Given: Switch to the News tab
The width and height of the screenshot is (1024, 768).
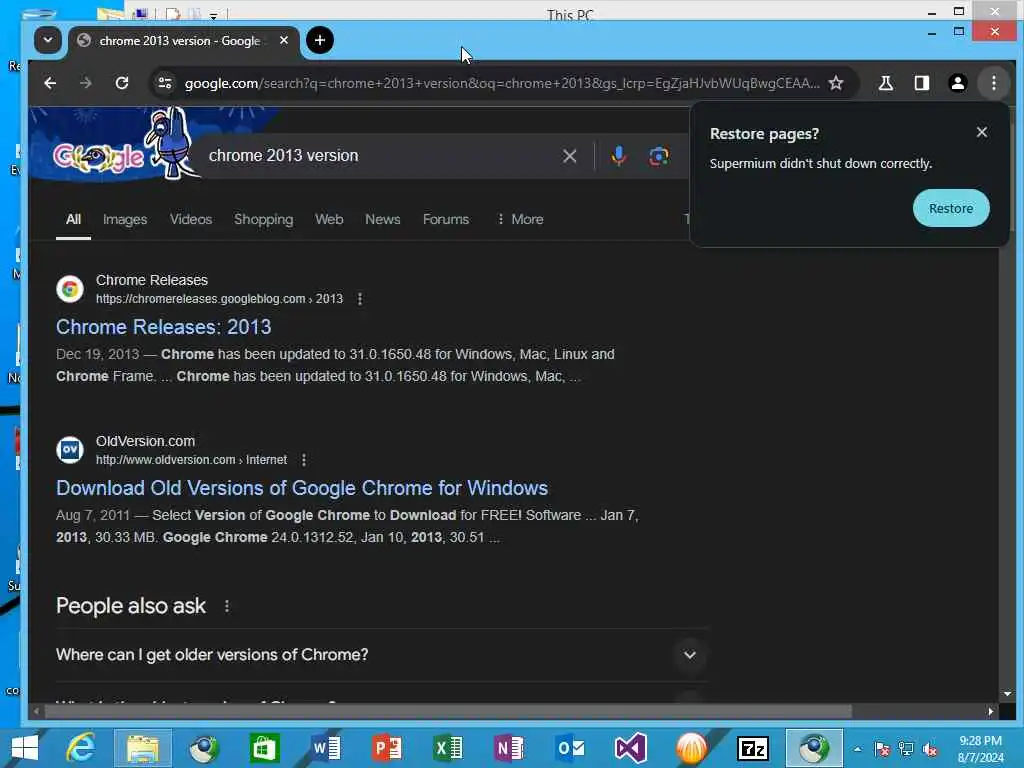Looking at the screenshot, I should (382, 219).
